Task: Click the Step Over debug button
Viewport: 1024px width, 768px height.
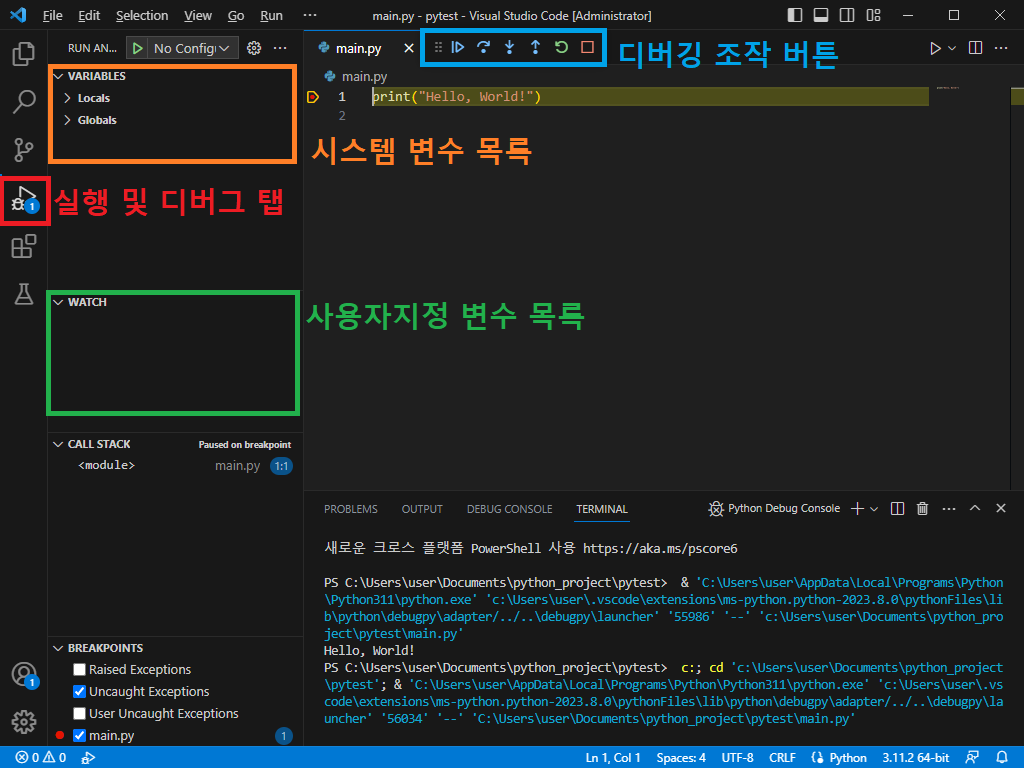Action: (484, 47)
